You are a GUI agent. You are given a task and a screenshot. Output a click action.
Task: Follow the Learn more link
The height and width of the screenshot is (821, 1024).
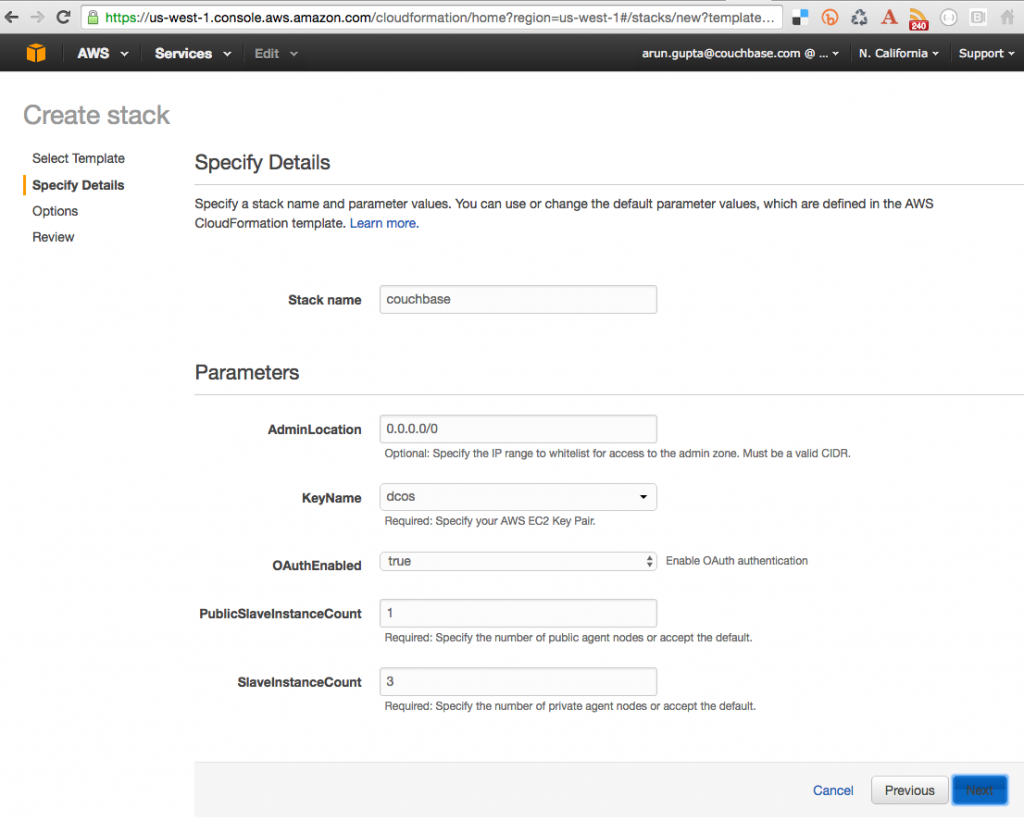coord(384,223)
